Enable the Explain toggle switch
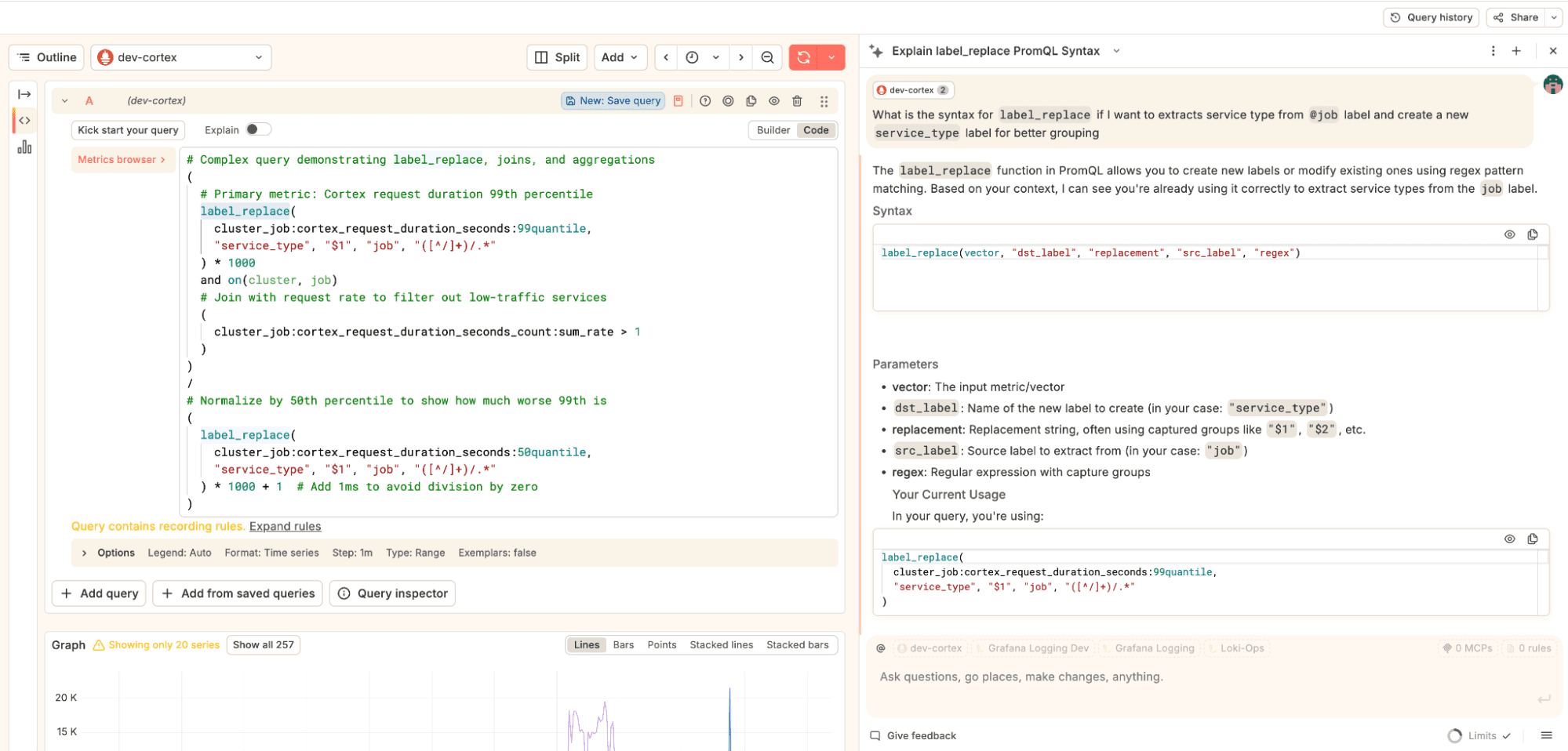The height and width of the screenshot is (751, 1568). pos(259,129)
